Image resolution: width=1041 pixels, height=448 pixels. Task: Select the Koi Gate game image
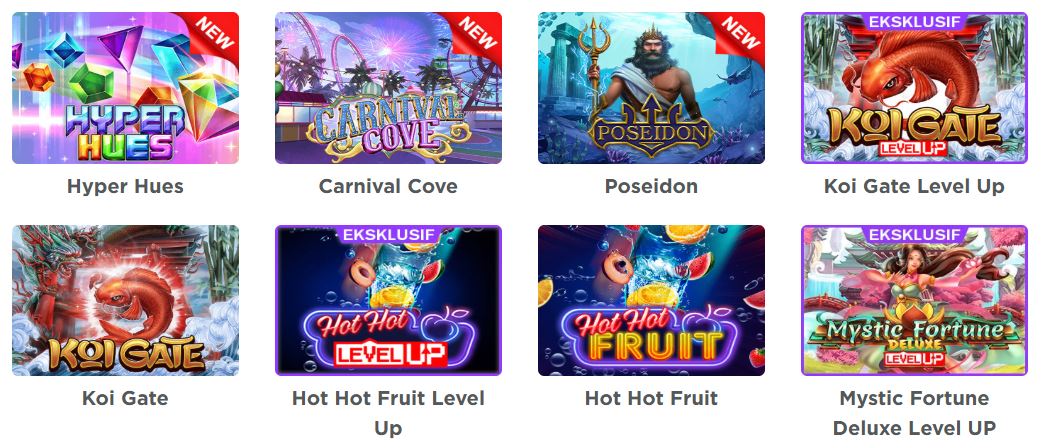(x=125, y=301)
